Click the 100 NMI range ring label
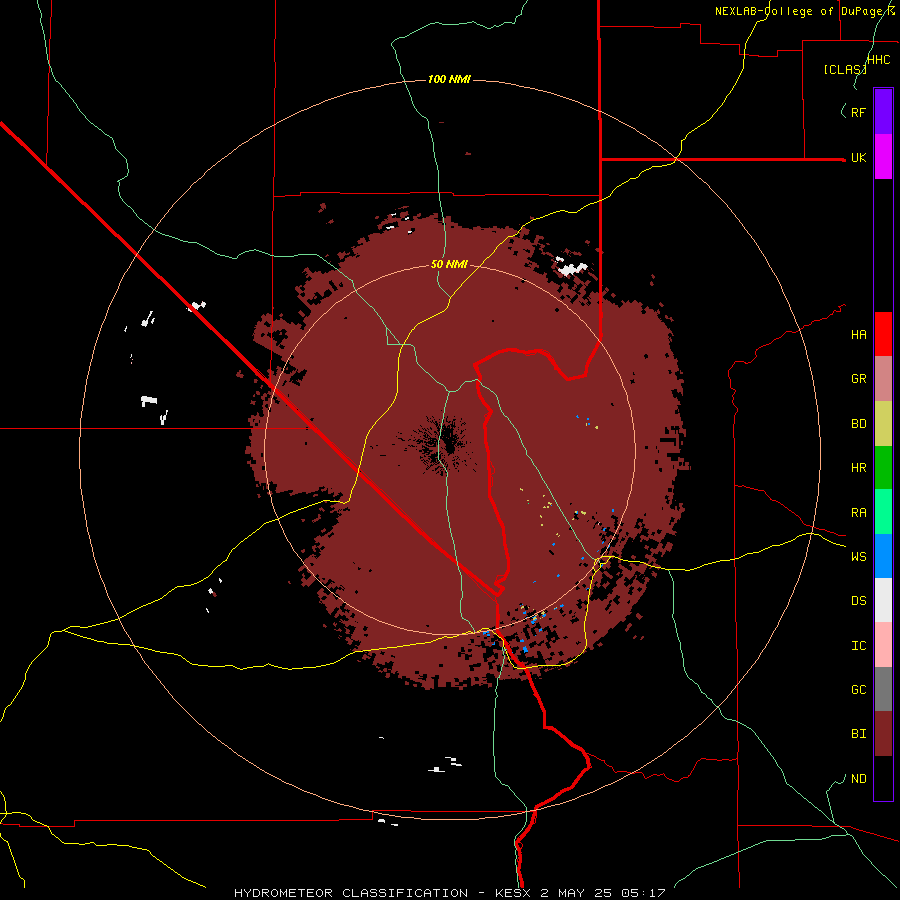900x900 pixels. pyautogui.click(x=449, y=79)
